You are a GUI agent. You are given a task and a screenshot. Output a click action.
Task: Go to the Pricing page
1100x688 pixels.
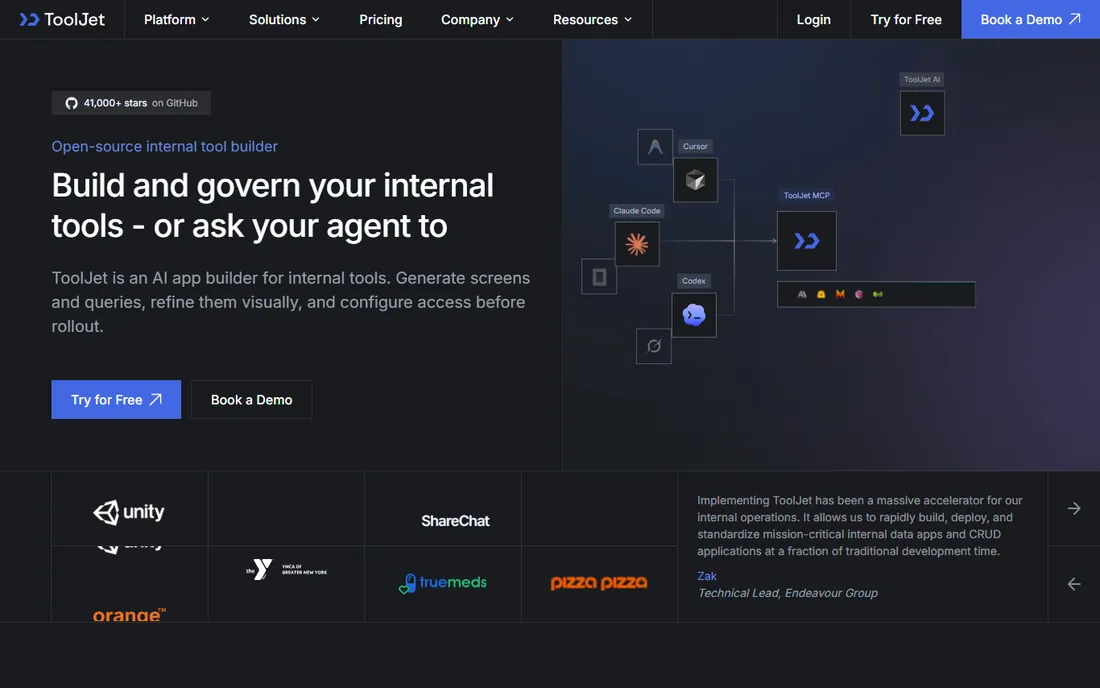[381, 20]
